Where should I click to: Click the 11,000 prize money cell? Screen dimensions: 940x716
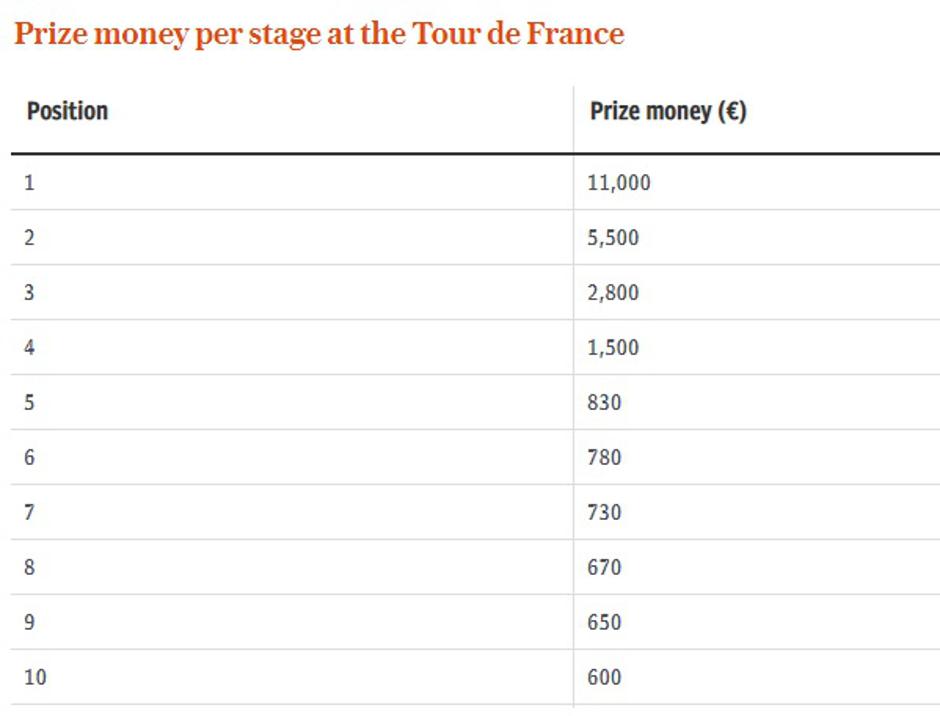619,183
